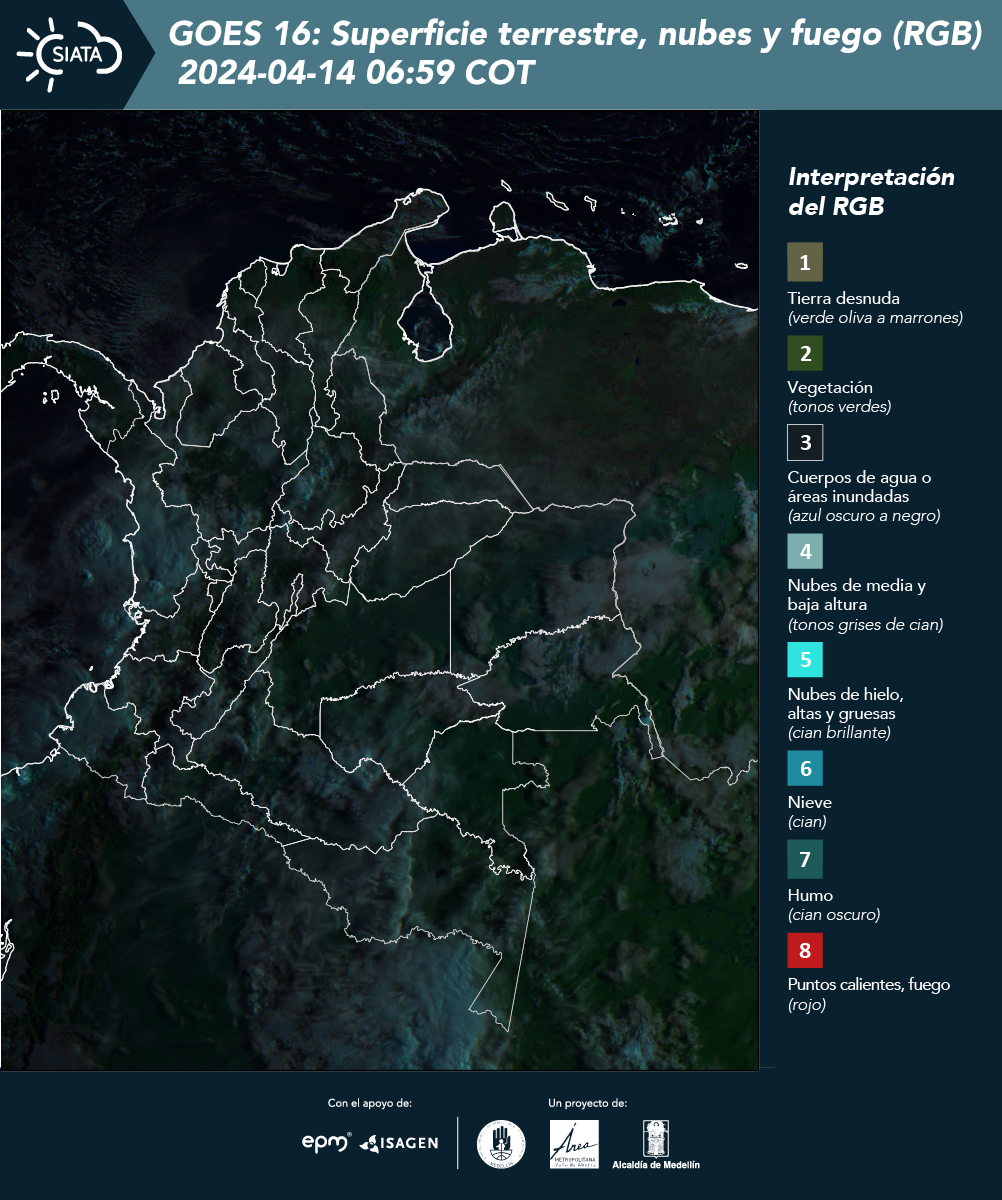Click the 'Un proyecto de:' text

[x=587, y=1103]
